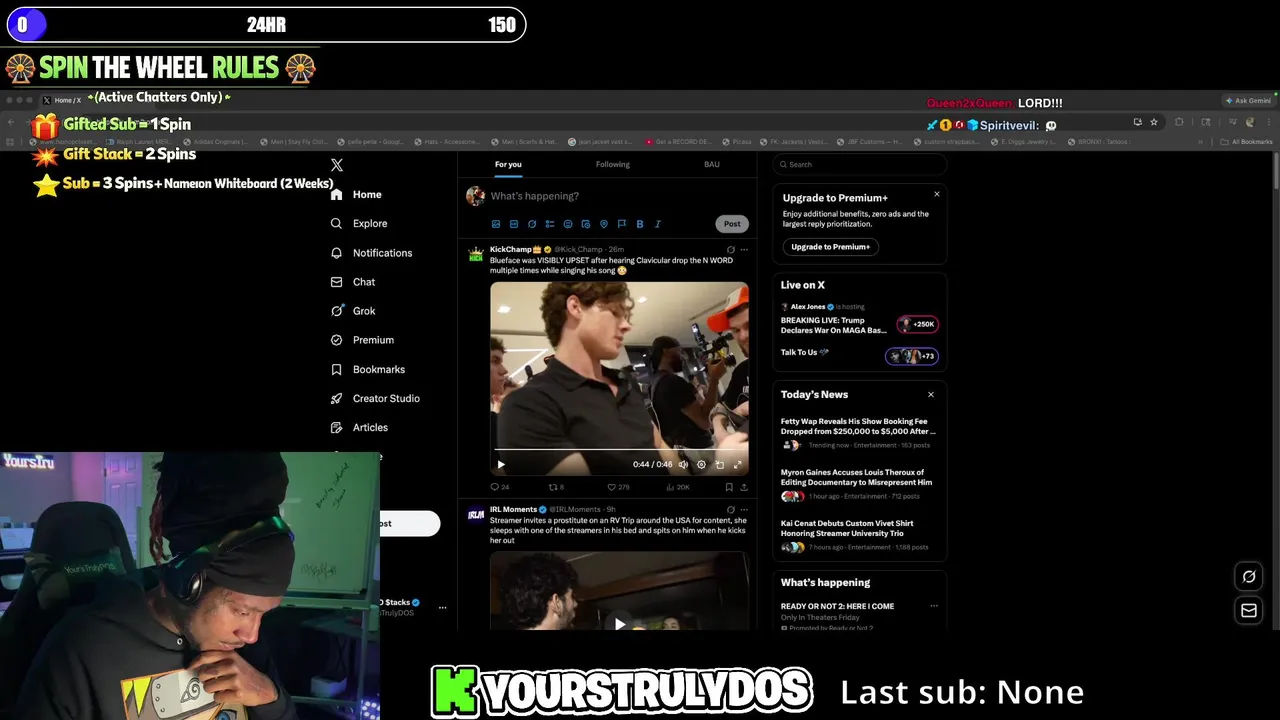Open Grok in the sidebar
This screenshot has height=720, width=1280.
pyautogui.click(x=353, y=311)
